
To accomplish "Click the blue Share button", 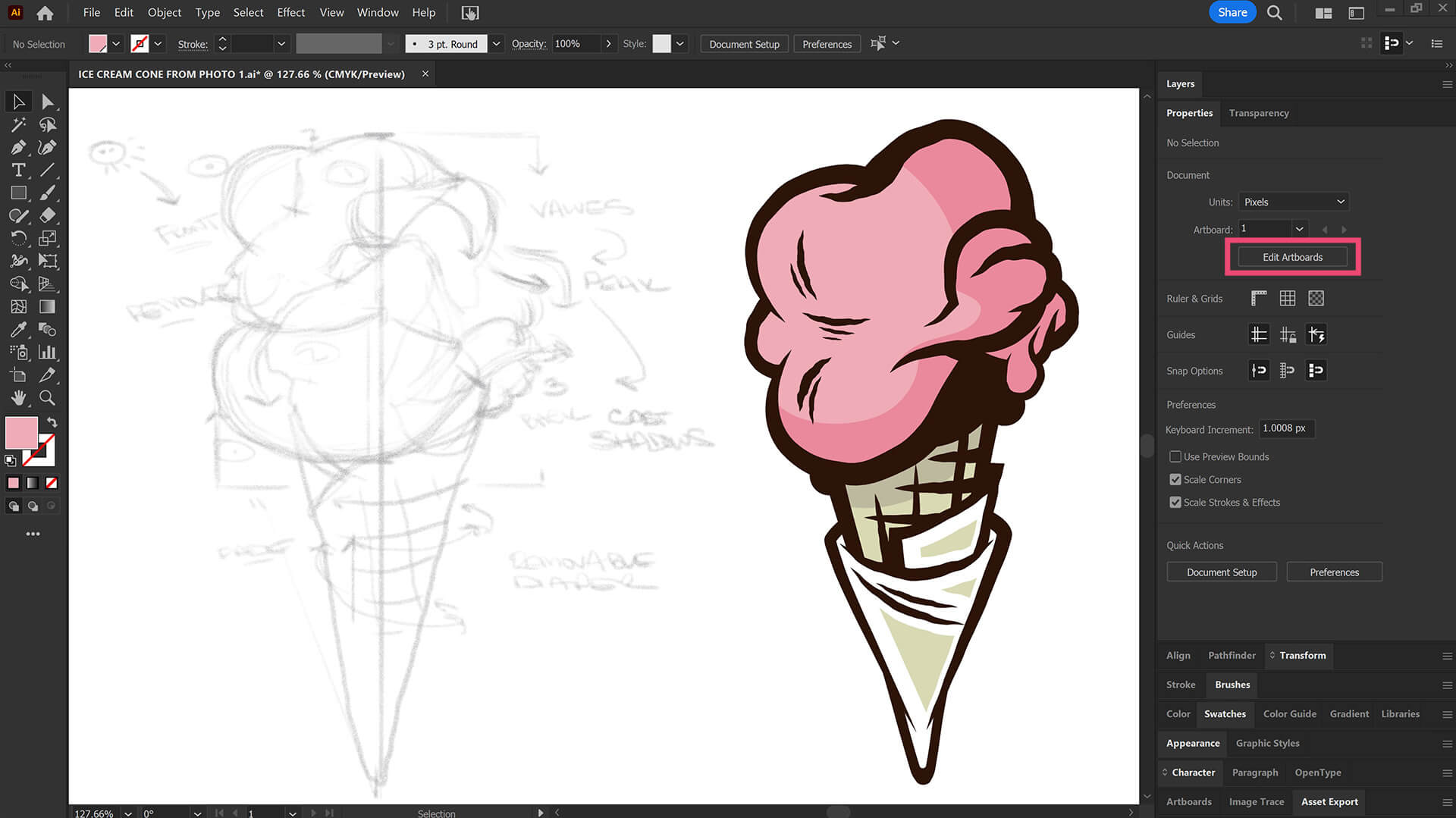I will (1232, 12).
